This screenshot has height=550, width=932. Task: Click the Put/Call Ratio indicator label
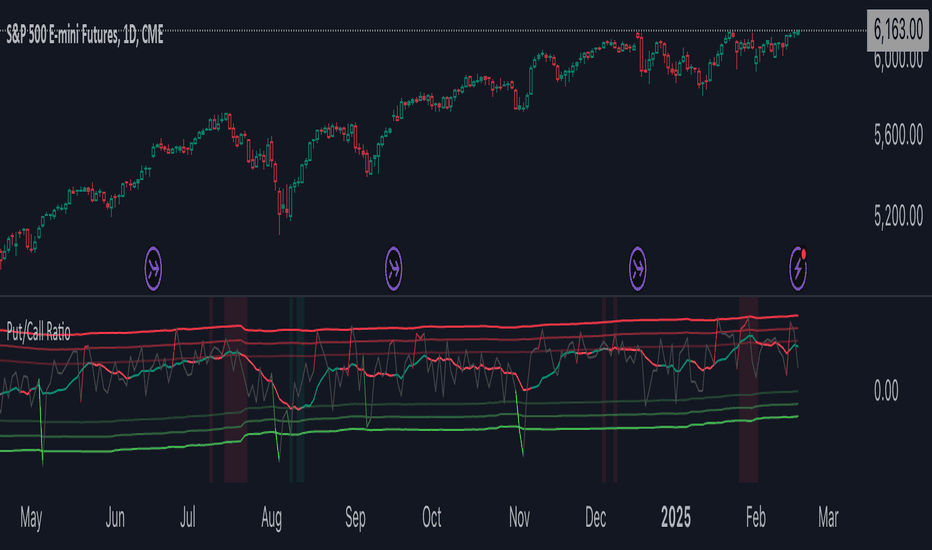point(38,332)
